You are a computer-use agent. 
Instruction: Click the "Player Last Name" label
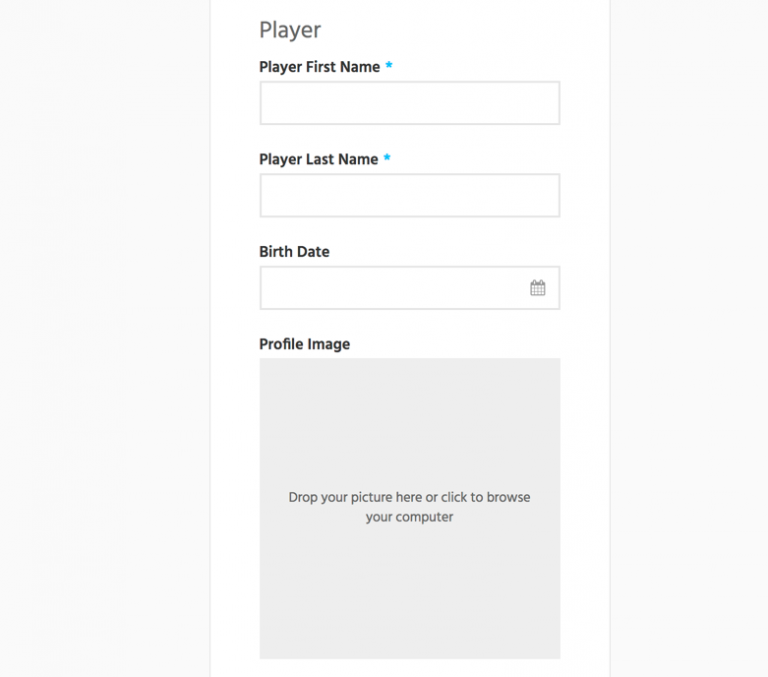coord(318,159)
